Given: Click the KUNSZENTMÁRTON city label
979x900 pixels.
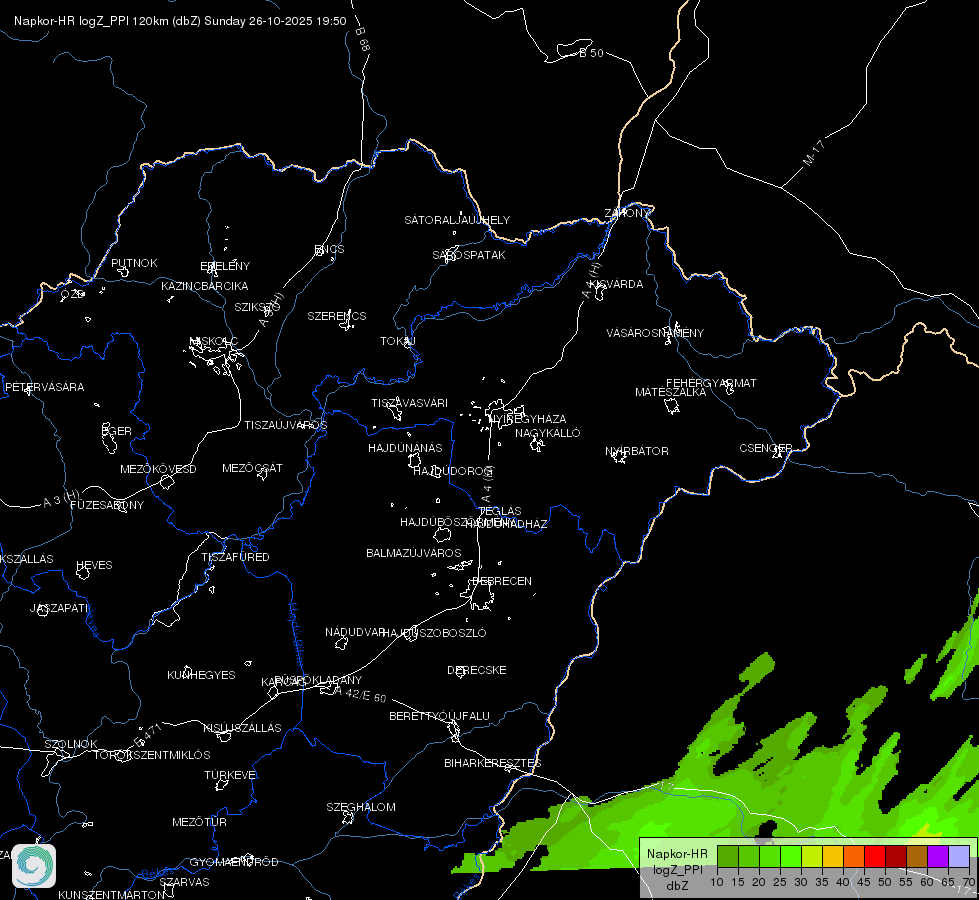Looking at the screenshot, I should (112, 894).
